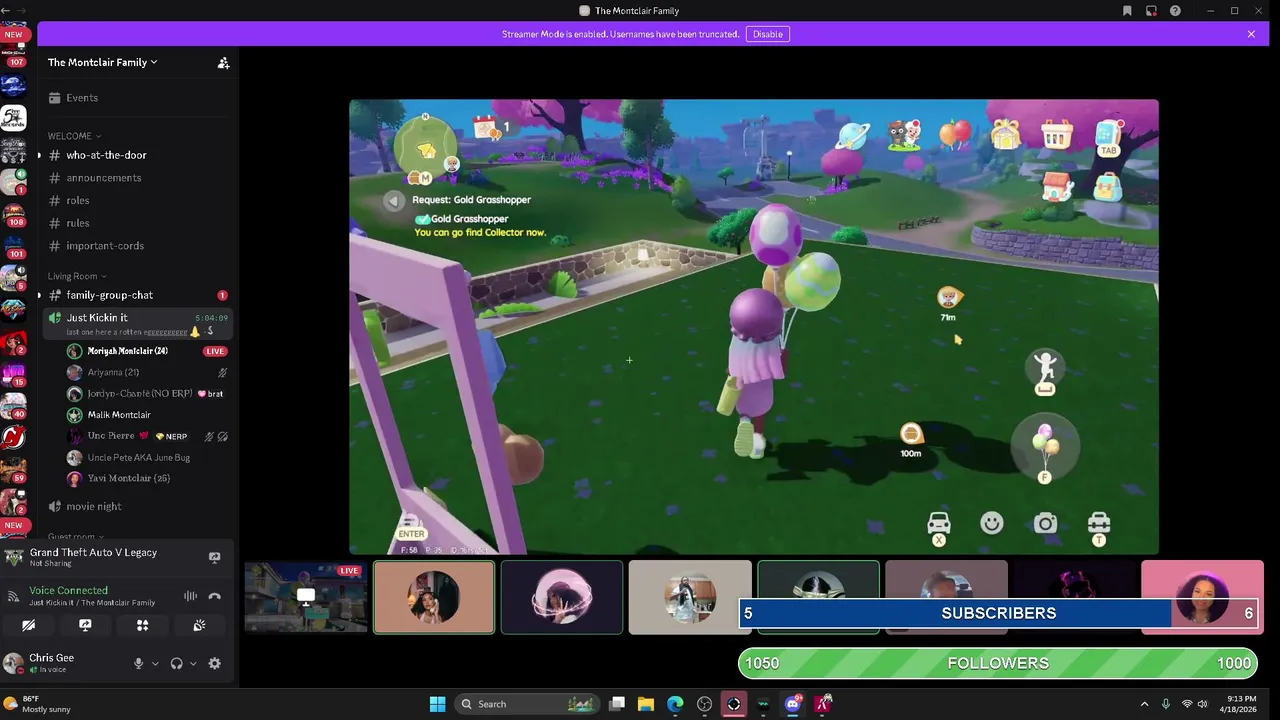The width and height of the screenshot is (1280, 720).
Task: Open the Windows Start menu
Action: click(x=437, y=704)
